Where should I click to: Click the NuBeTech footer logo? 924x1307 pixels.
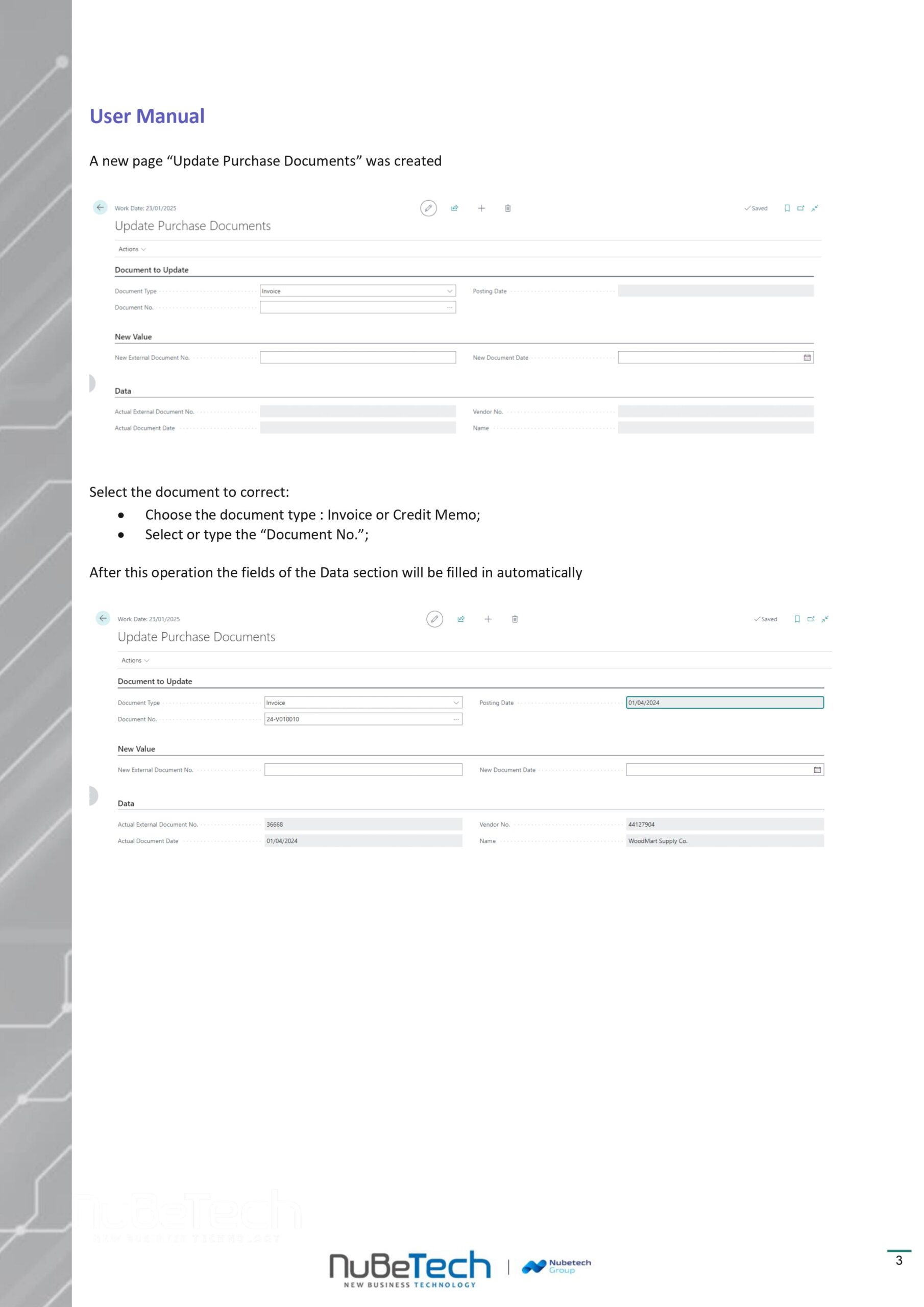coord(410,1269)
